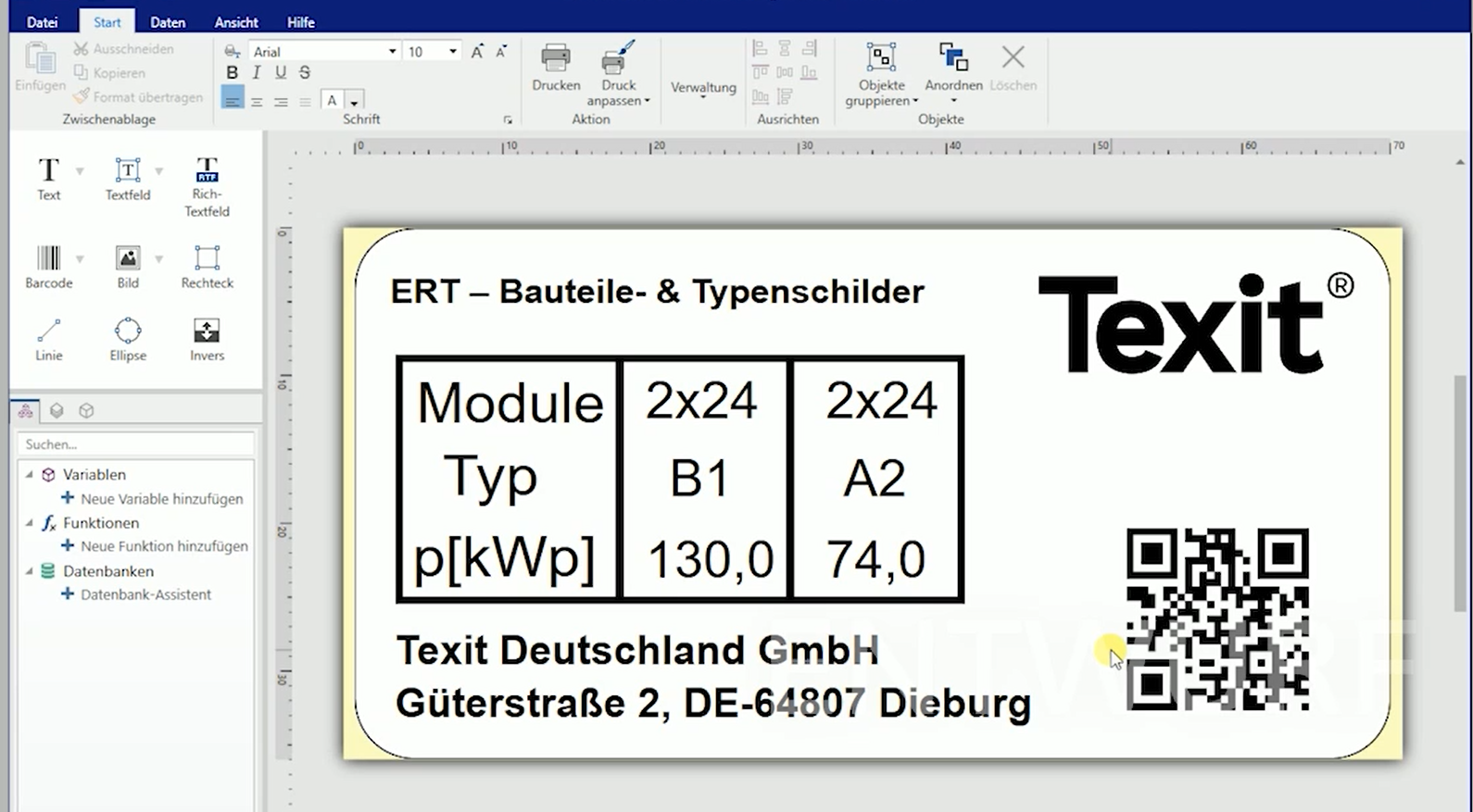Open the font size 10 dropdown
This screenshot has height=812, width=1473.
pos(453,52)
